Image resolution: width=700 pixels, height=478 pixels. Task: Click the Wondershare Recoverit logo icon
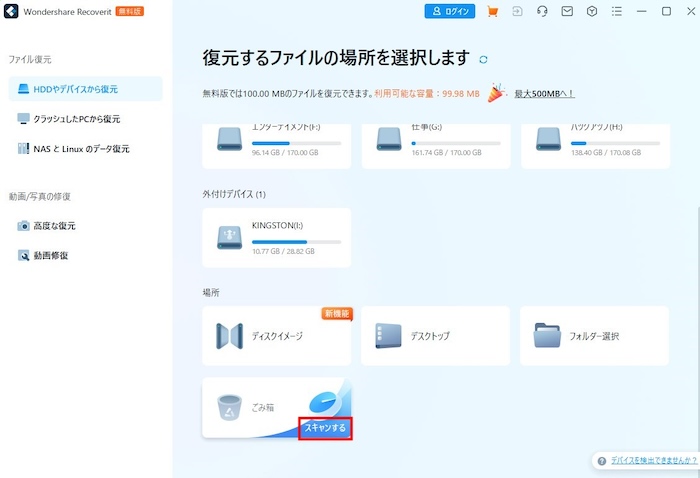click(13, 12)
